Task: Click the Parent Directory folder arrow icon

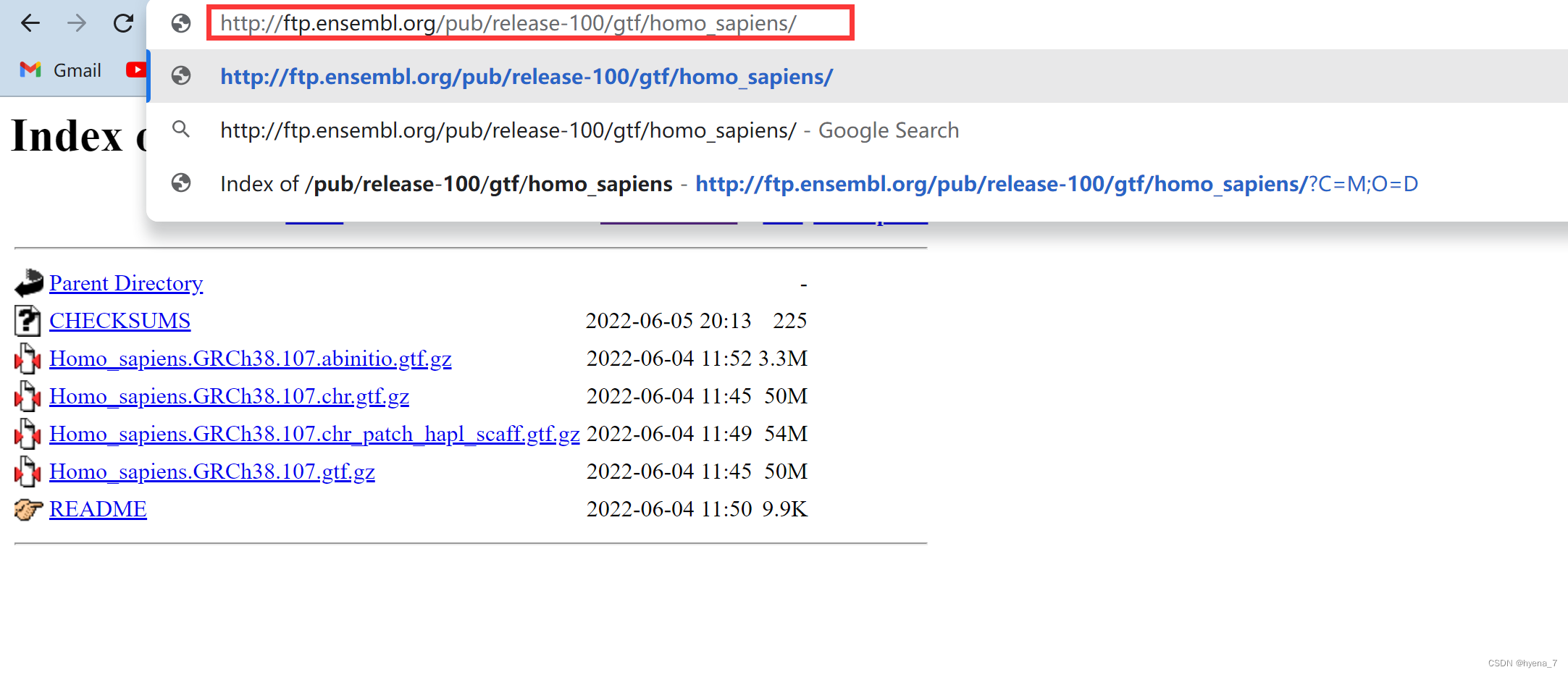Action: tap(28, 283)
